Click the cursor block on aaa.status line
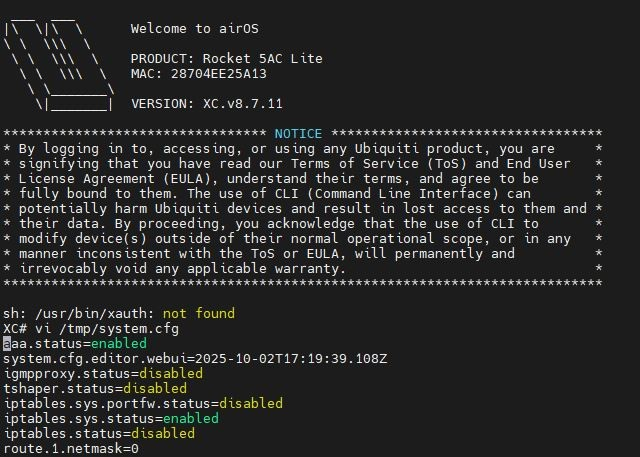 pos(7,343)
